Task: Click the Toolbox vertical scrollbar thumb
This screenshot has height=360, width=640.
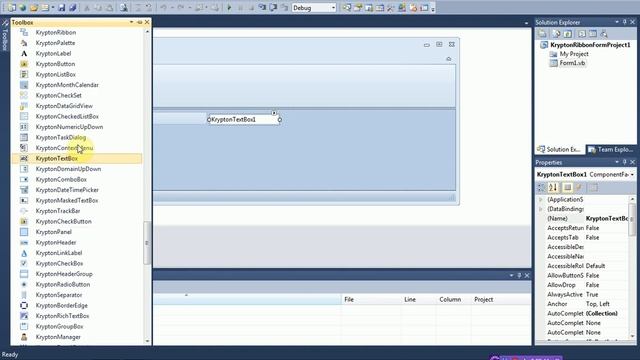Action: click(147, 243)
